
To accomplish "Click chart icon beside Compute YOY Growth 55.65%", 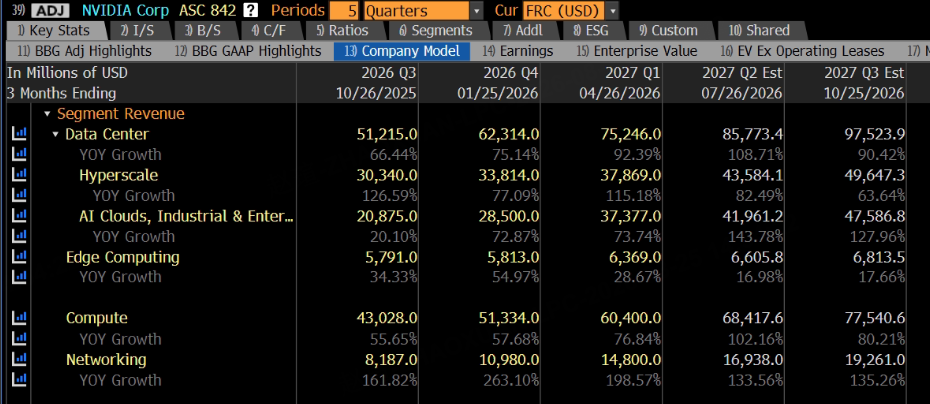I will [x=19, y=339].
